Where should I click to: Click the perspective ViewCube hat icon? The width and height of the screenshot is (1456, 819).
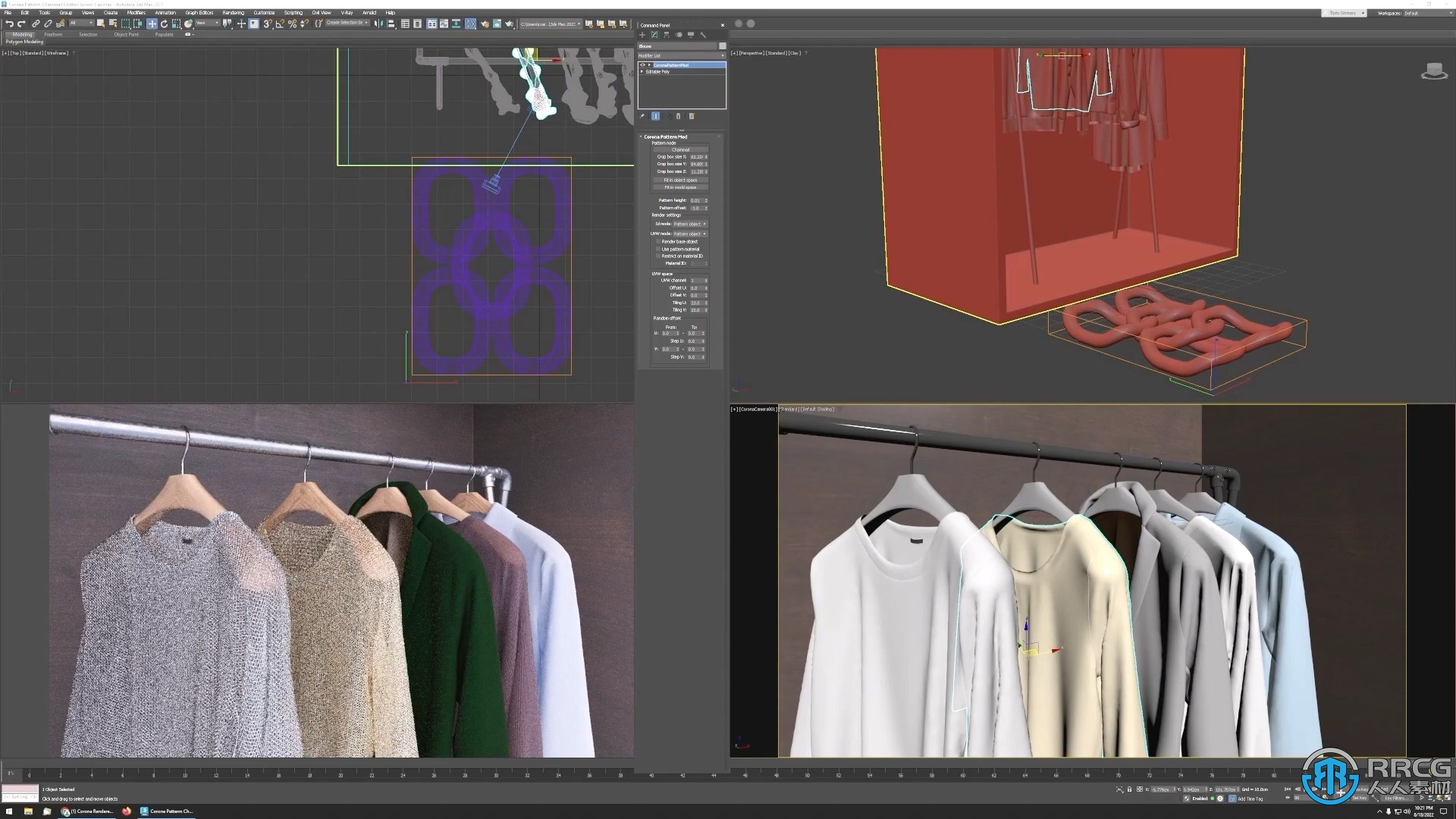pos(1434,71)
